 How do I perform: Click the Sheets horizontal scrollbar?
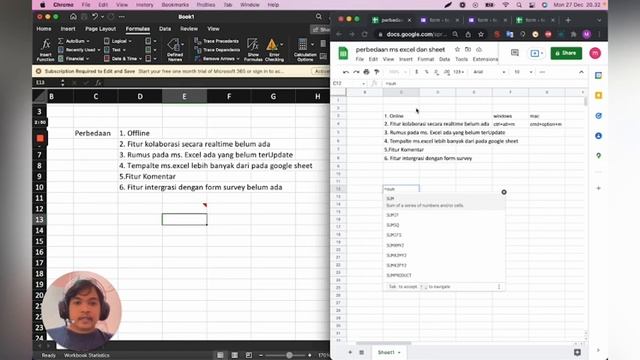click(x=384, y=343)
